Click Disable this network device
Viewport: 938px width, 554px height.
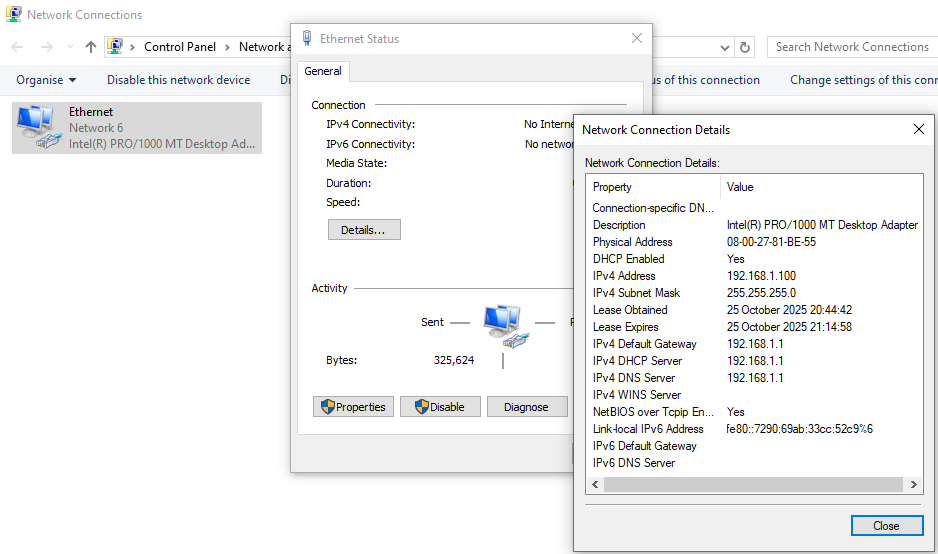(178, 80)
